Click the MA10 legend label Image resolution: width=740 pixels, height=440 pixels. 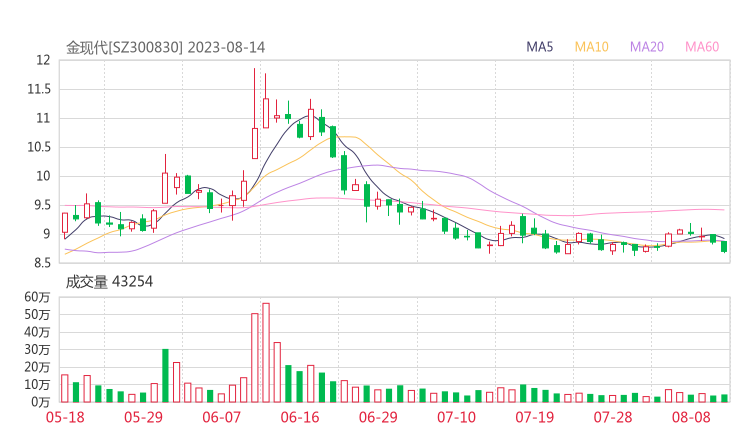591,47
